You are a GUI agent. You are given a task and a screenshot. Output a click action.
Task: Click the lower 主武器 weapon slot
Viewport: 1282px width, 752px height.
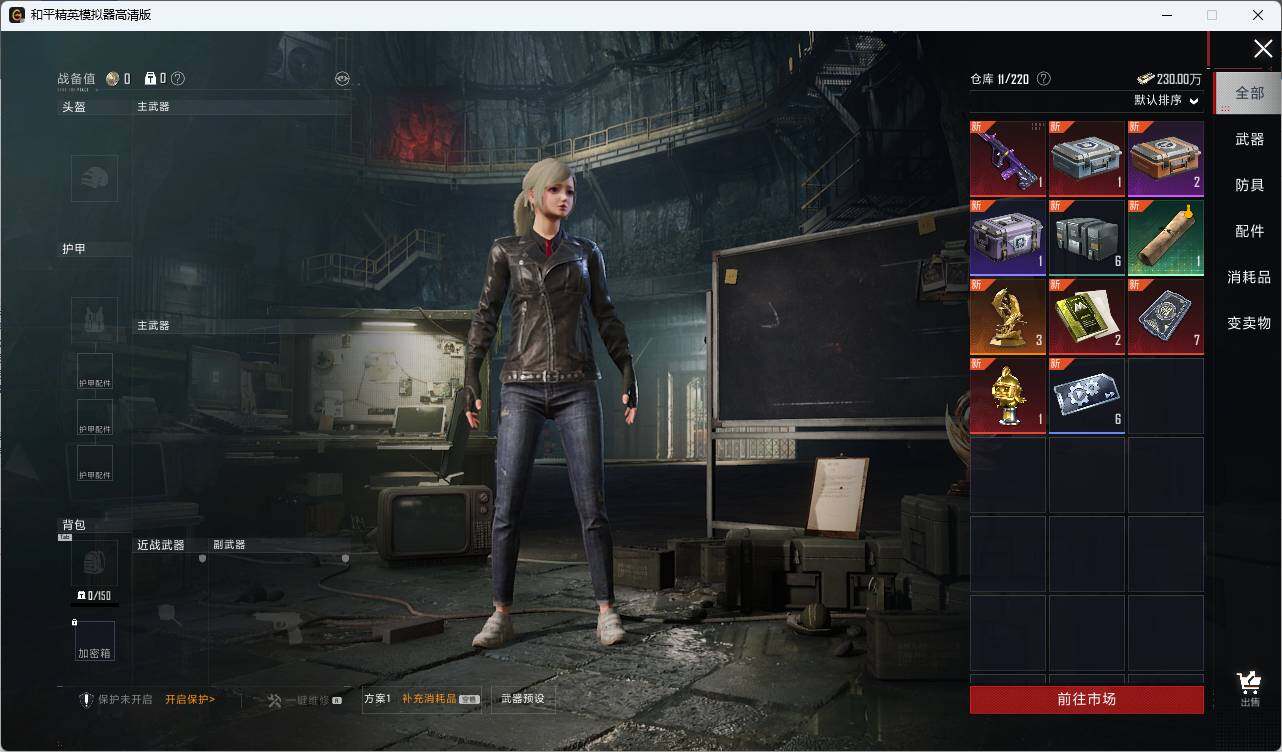241,433
